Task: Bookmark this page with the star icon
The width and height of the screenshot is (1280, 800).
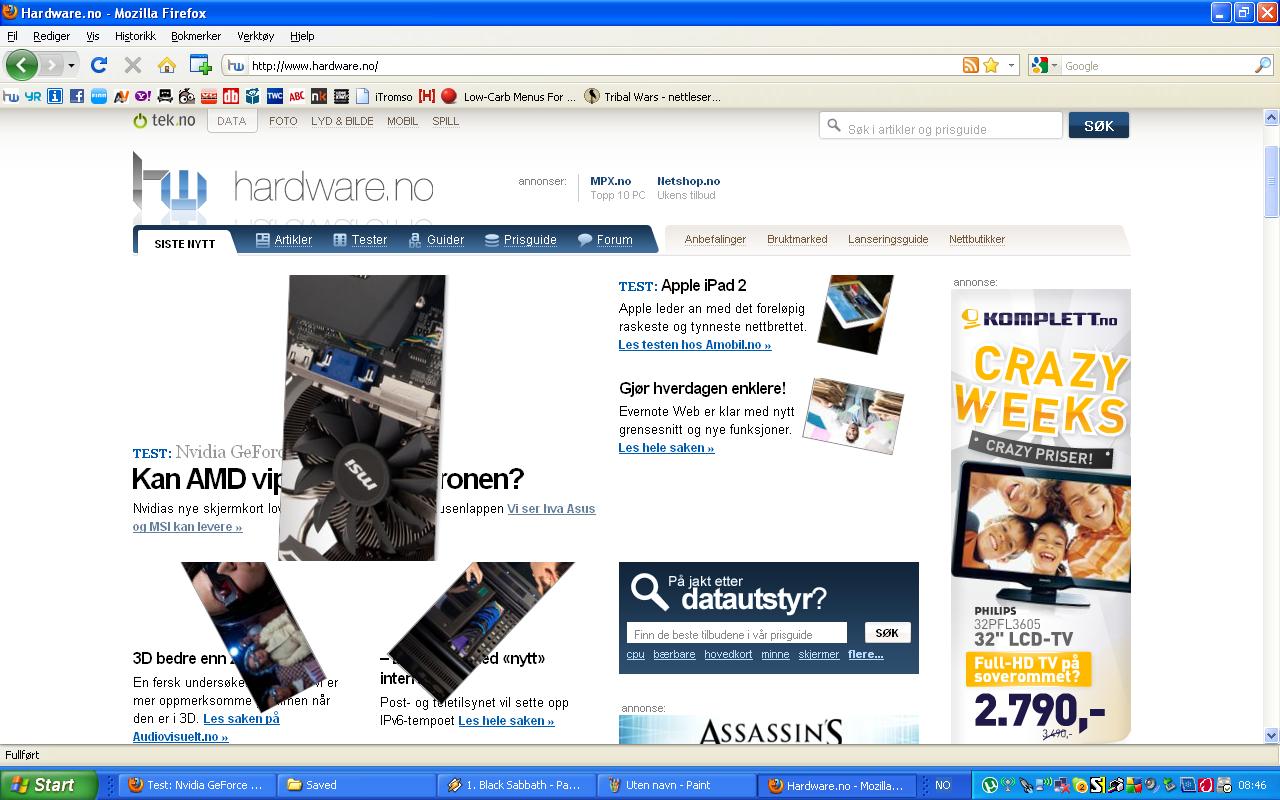Action: [991, 65]
